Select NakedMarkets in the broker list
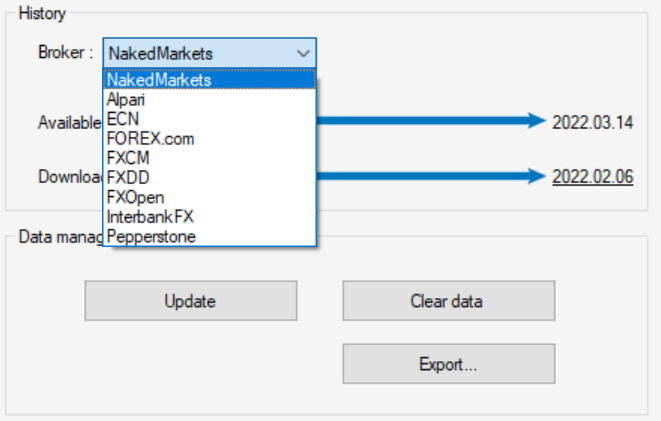This screenshot has height=421, width=661. point(210,80)
